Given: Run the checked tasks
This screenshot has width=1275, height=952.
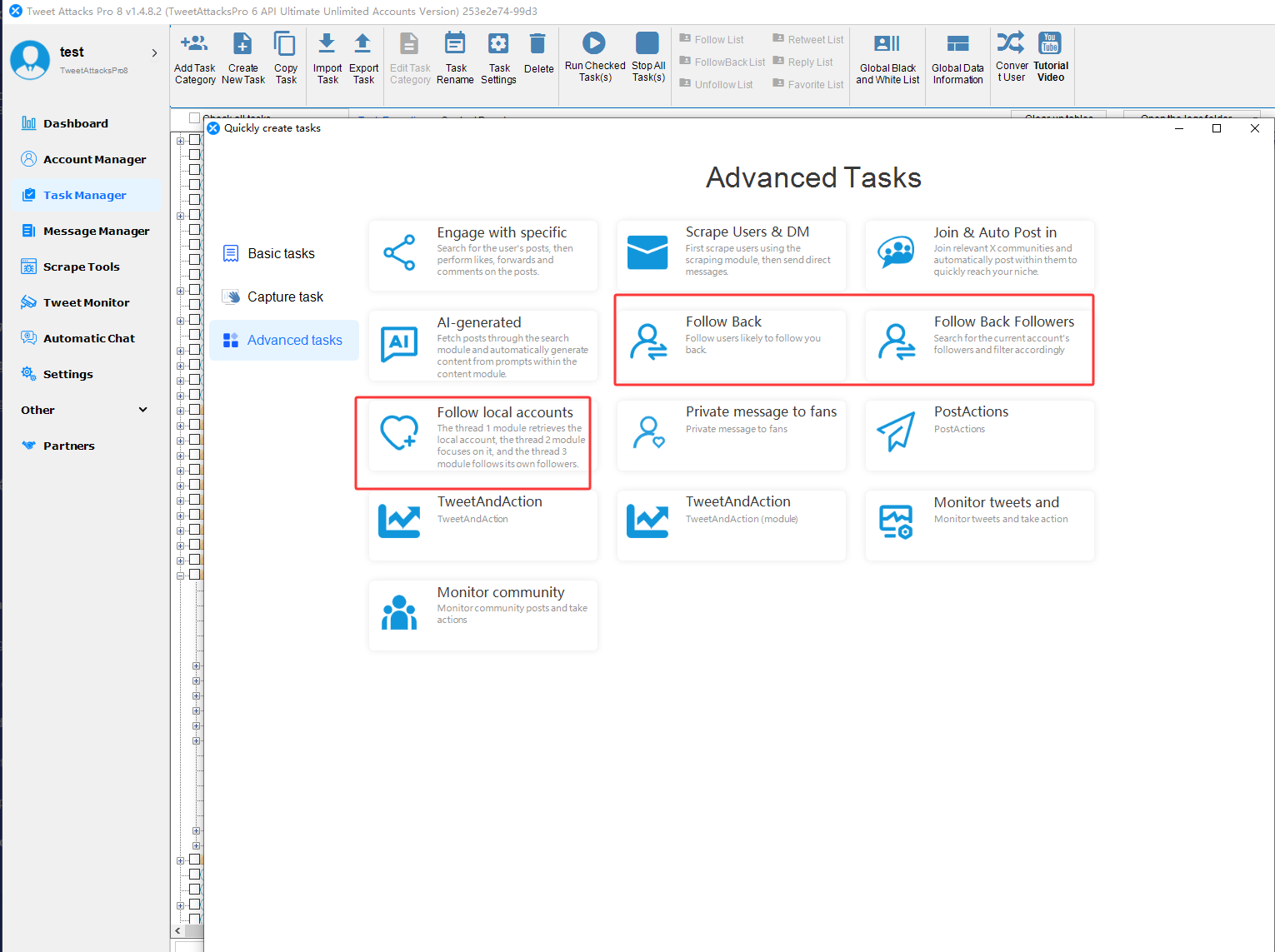Looking at the screenshot, I should pyautogui.click(x=595, y=57).
